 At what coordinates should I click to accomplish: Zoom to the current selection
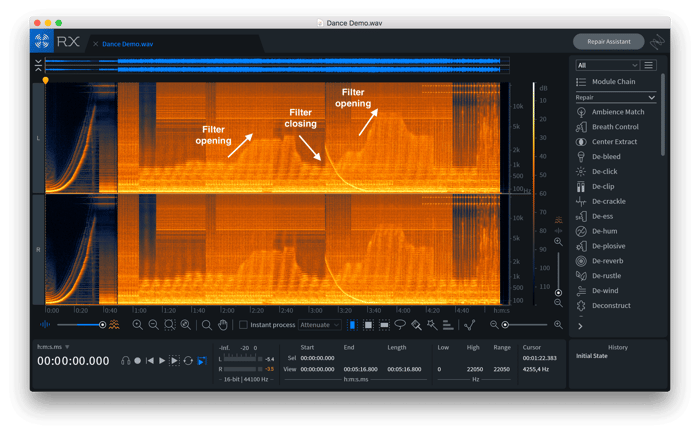pos(170,325)
